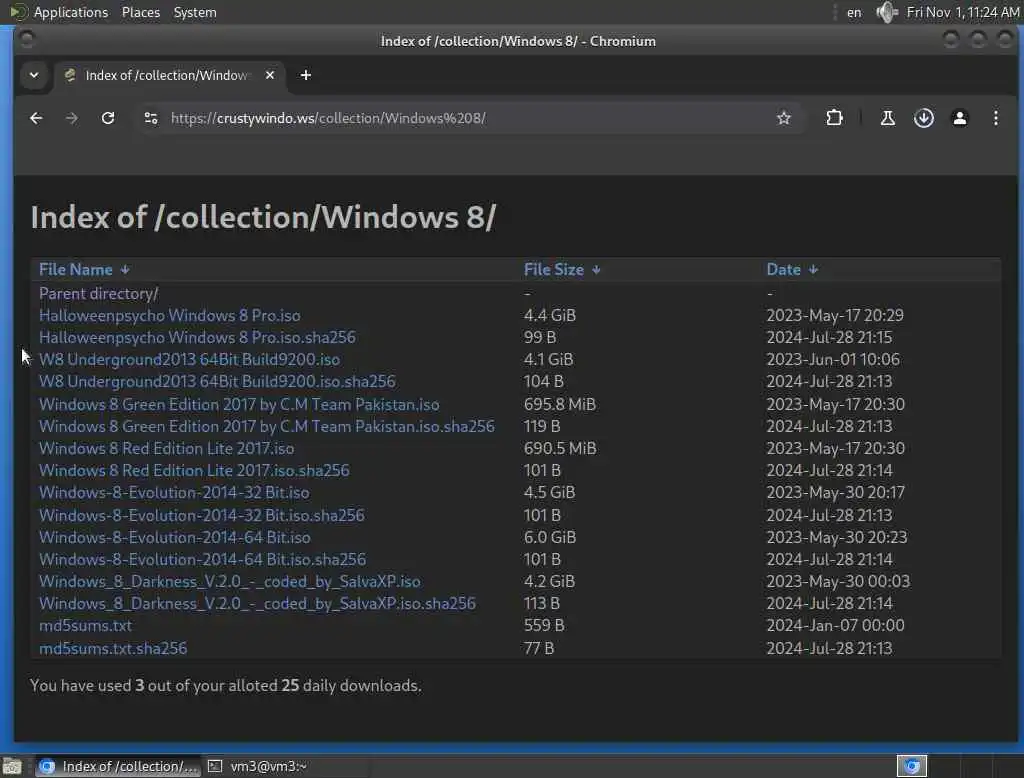Click the forward navigation arrow
This screenshot has height=778, width=1024.
(x=72, y=118)
